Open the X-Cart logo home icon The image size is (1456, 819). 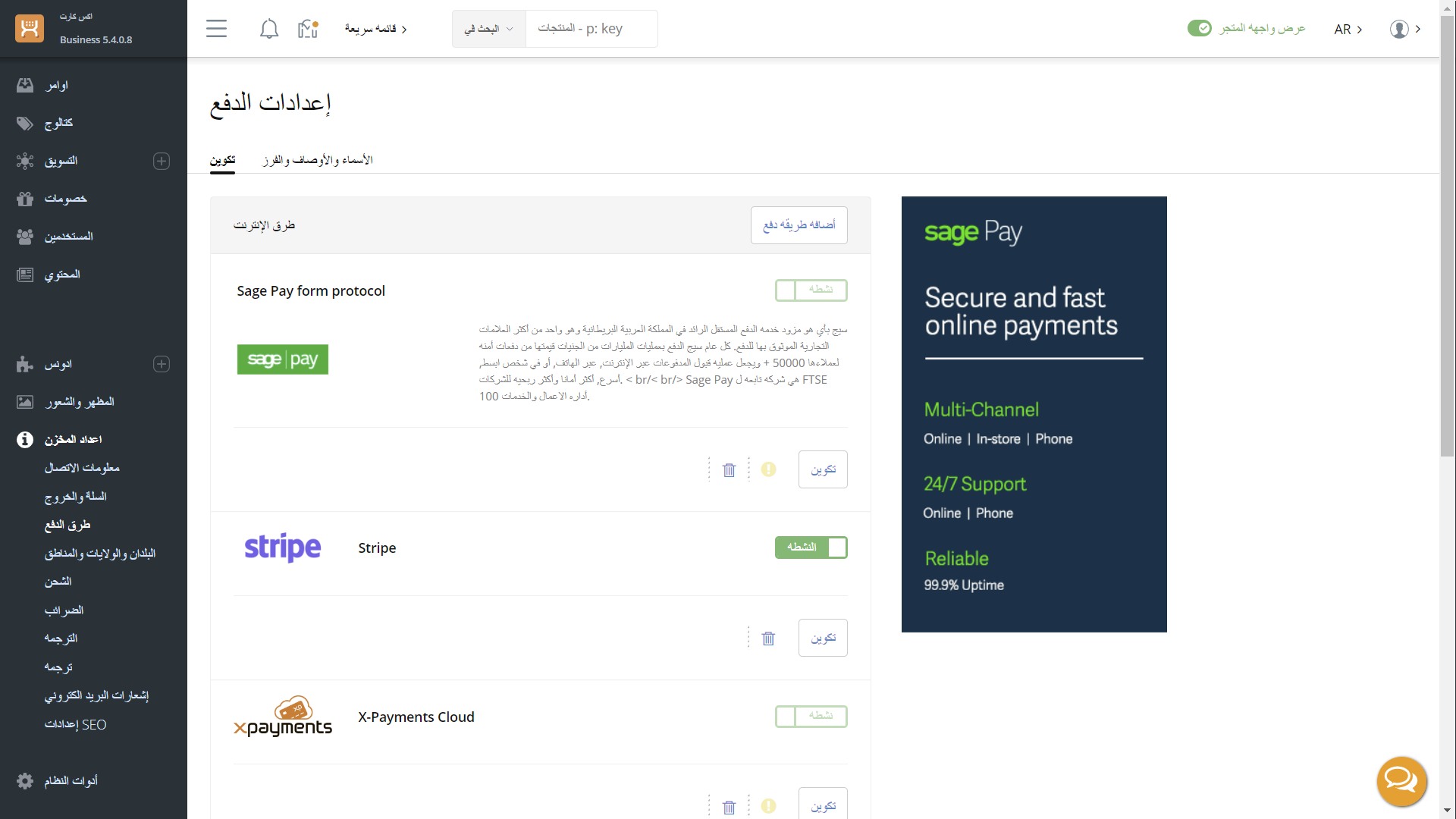pyautogui.click(x=29, y=28)
